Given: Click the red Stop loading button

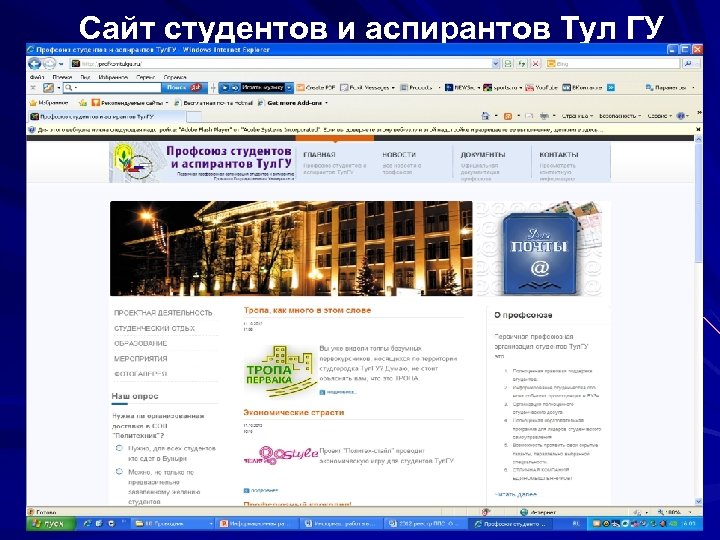Looking at the screenshot, I should [535, 64].
